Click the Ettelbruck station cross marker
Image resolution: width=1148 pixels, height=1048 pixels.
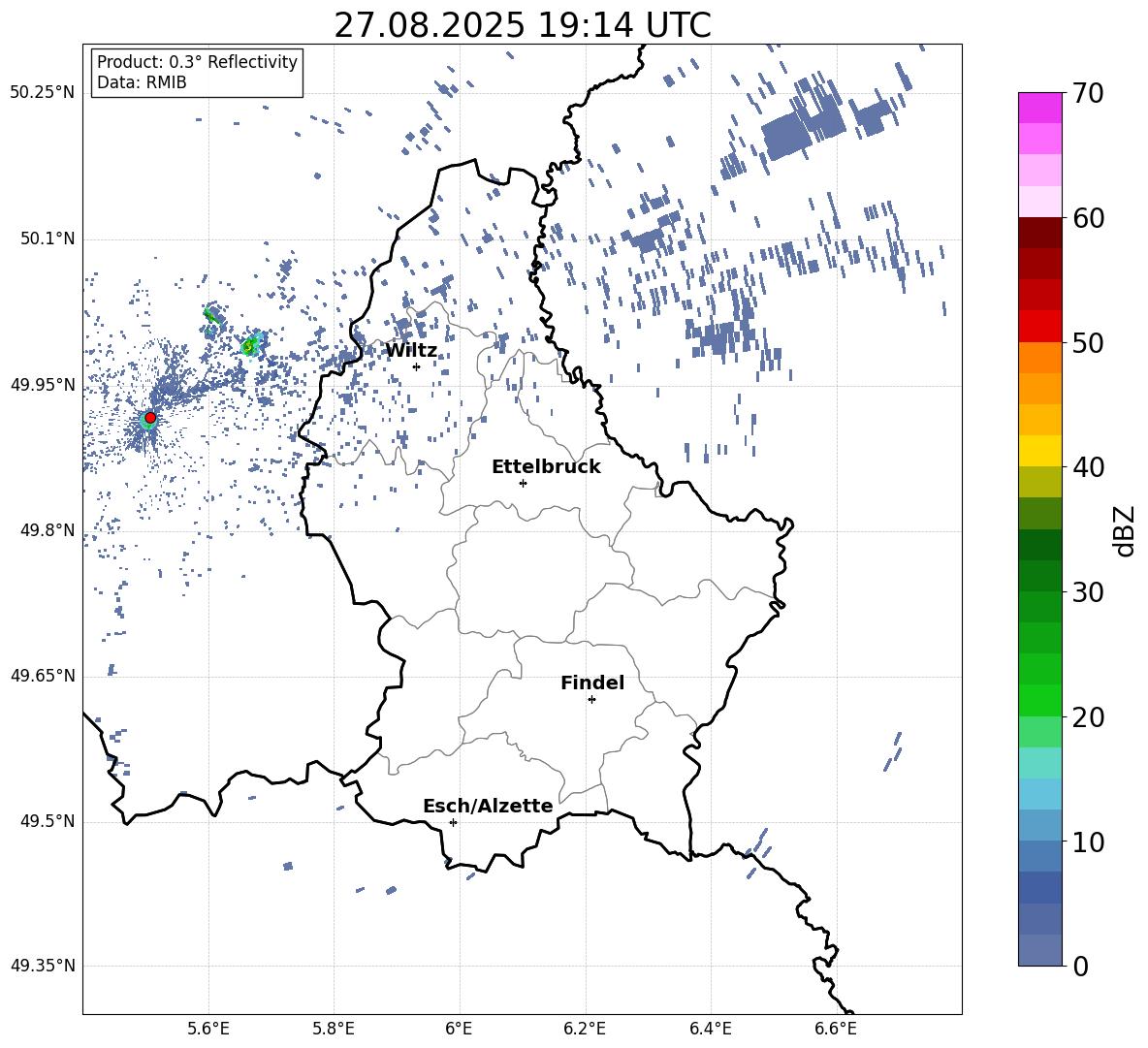click(523, 483)
